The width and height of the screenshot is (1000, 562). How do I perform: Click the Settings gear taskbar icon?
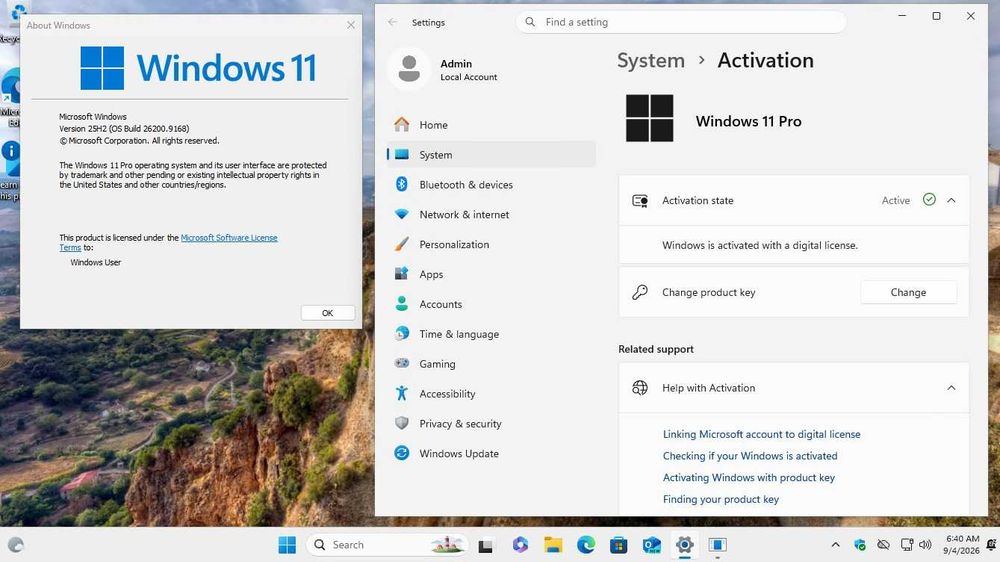click(x=684, y=545)
